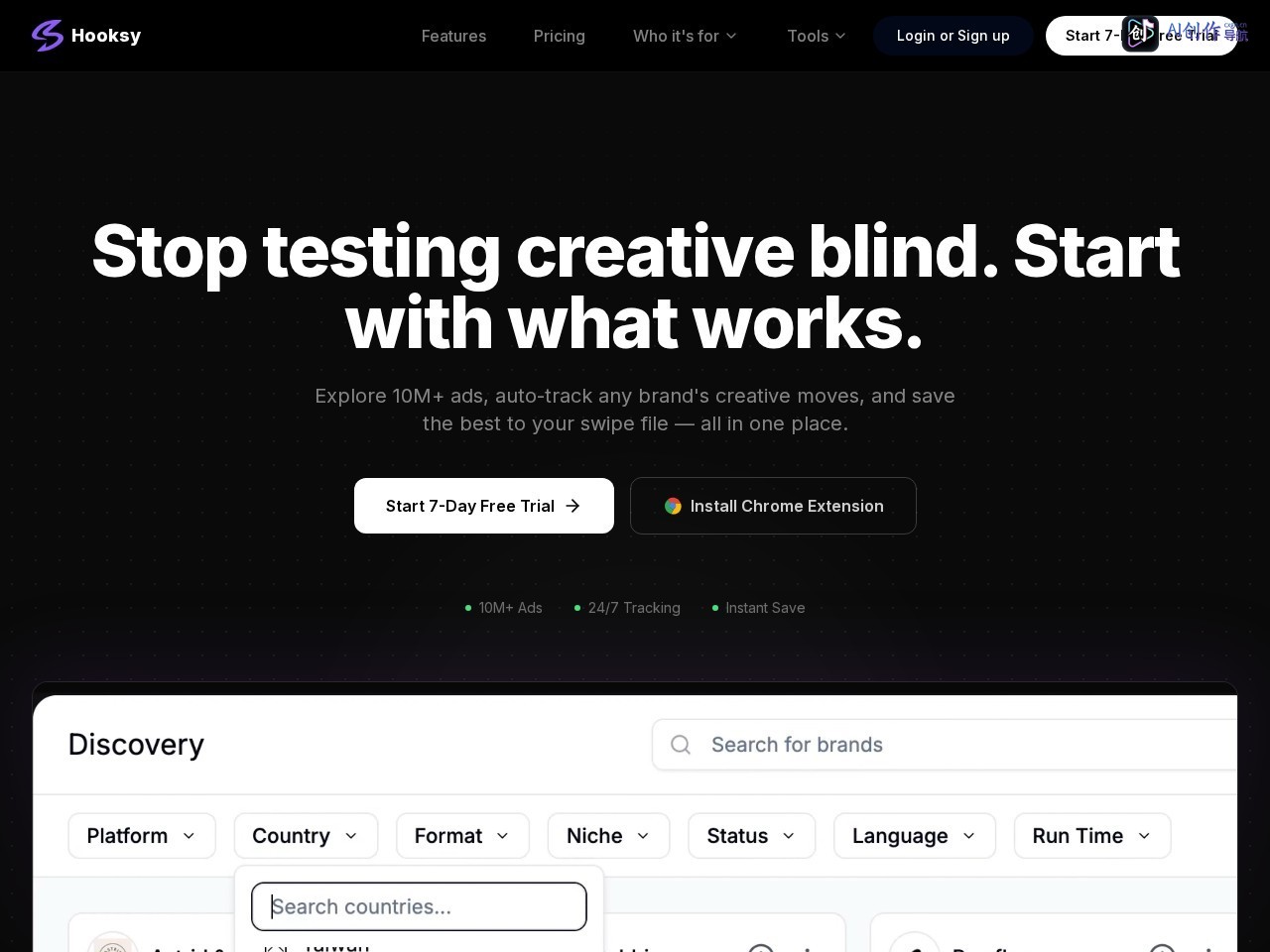
Task: Click "Install Chrome Extension" button
Action: coord(773,506)
